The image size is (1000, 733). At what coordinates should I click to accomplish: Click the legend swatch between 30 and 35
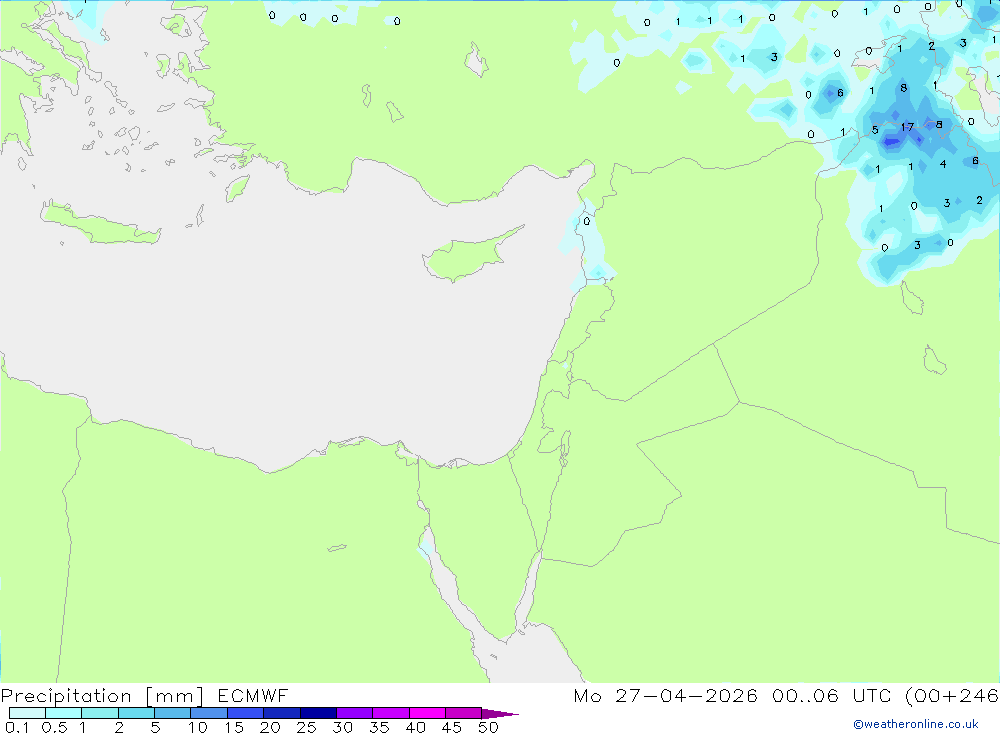pyautogui.click(x=354, y=713)
